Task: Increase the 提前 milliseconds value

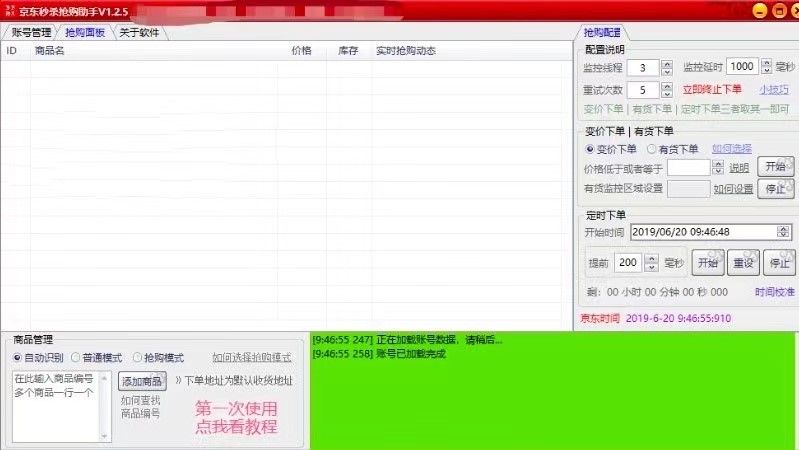Action: [651, 258]
